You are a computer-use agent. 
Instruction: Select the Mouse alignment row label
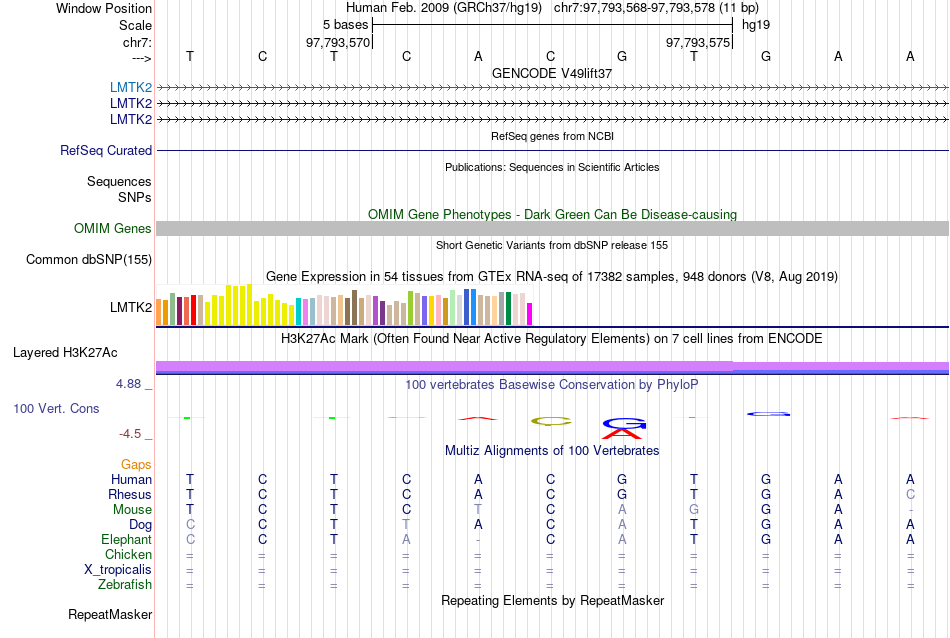(x=132, y=510)
